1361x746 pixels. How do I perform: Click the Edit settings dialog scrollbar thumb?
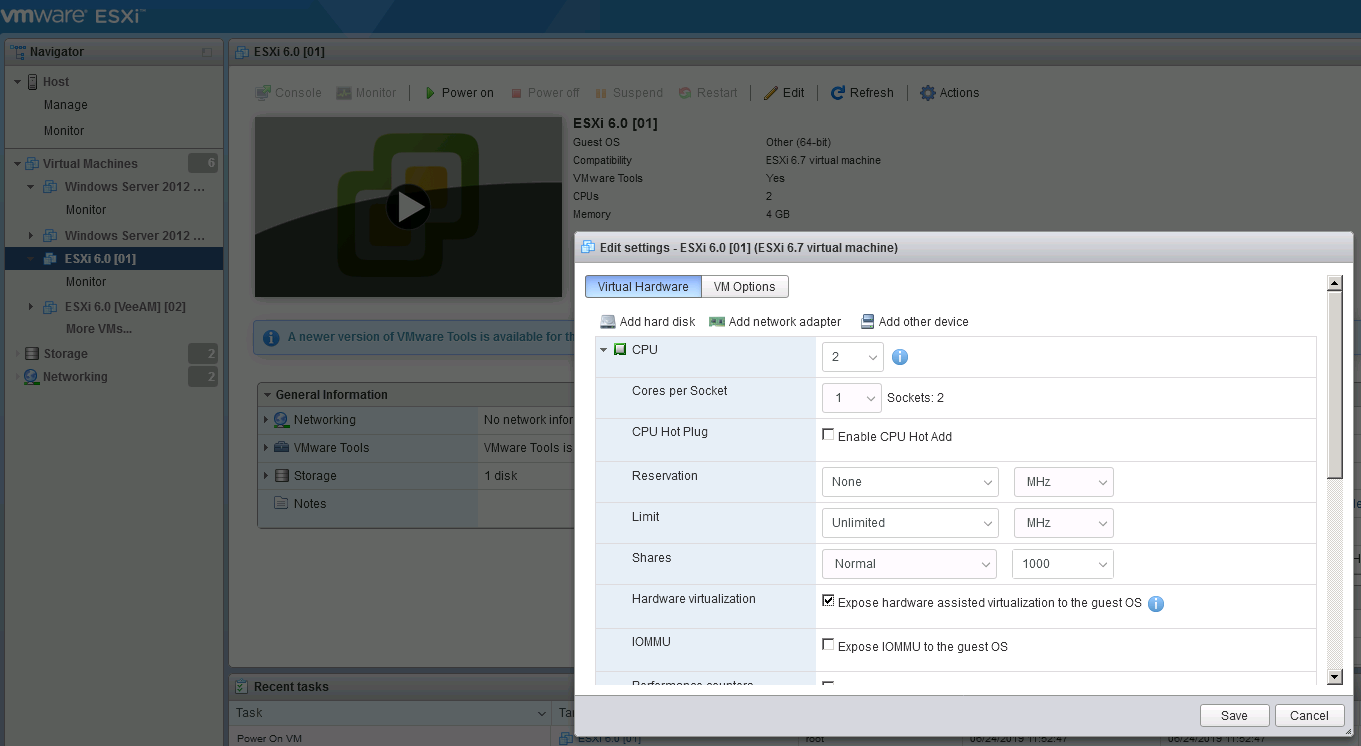pos(1334,385)
